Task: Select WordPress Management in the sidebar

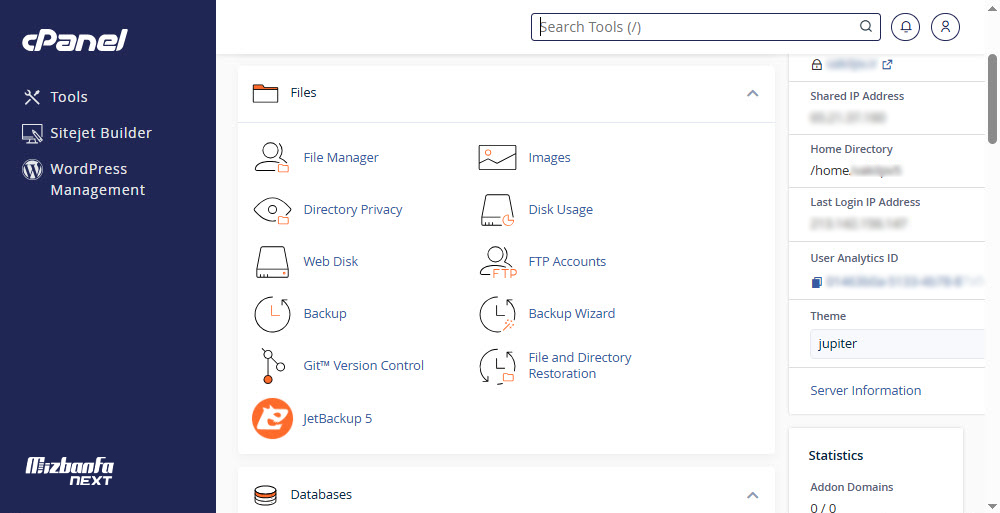Action: pos(98,179)
